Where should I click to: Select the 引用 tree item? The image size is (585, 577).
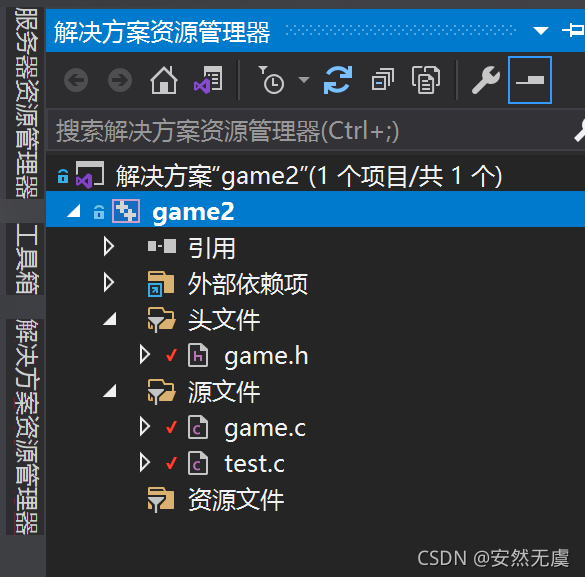[x=211, y=248]
